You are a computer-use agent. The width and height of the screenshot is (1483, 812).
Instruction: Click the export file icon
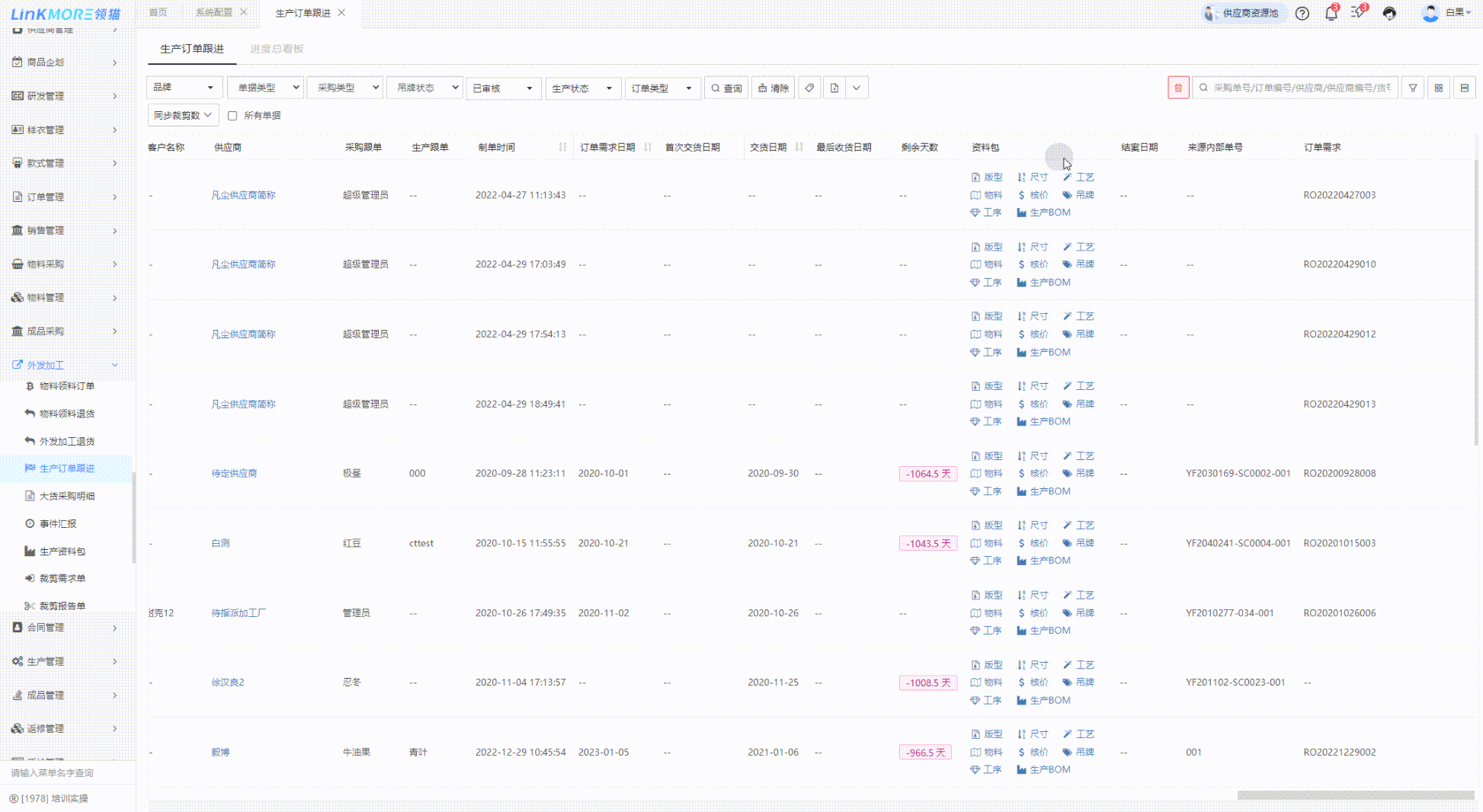pyautogui.click(x=834, y=88)
